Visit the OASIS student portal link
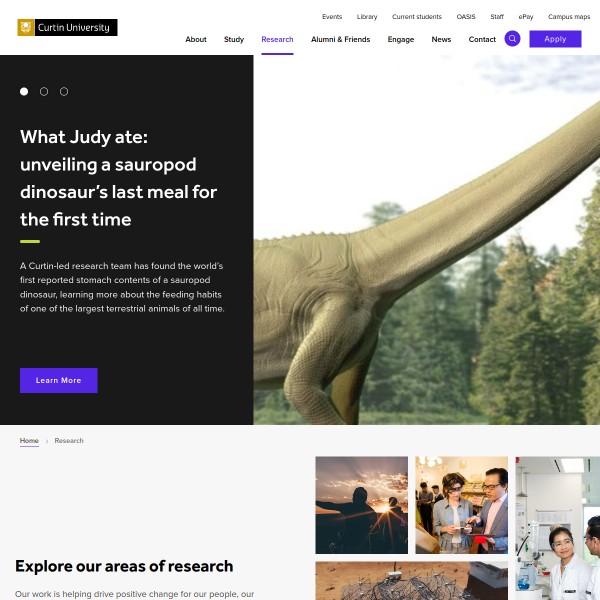This screenshot has width=600, height=600. pyautogui.click(x=466, y=17)
